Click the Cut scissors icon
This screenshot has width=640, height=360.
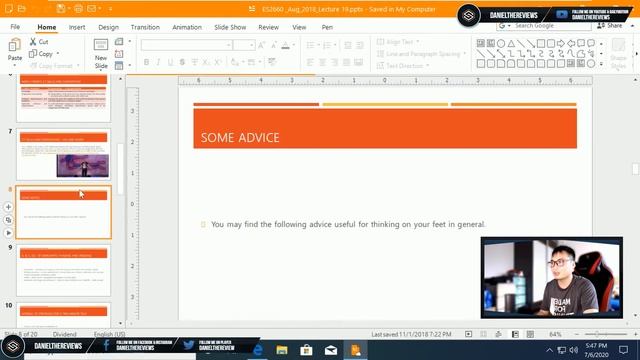(x=33, y=42)
